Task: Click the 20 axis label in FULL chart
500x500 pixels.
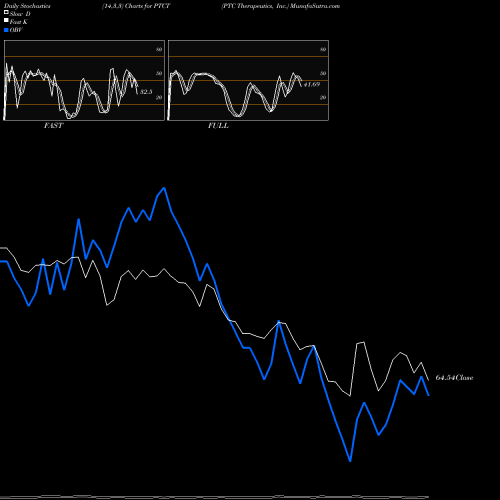Action: 323,97
